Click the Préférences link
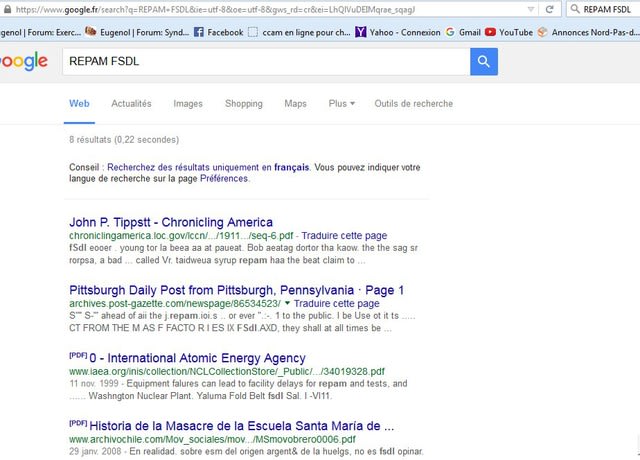Image resolution: width=640 pixels, height=460 pixels. (x=224, y=179)
